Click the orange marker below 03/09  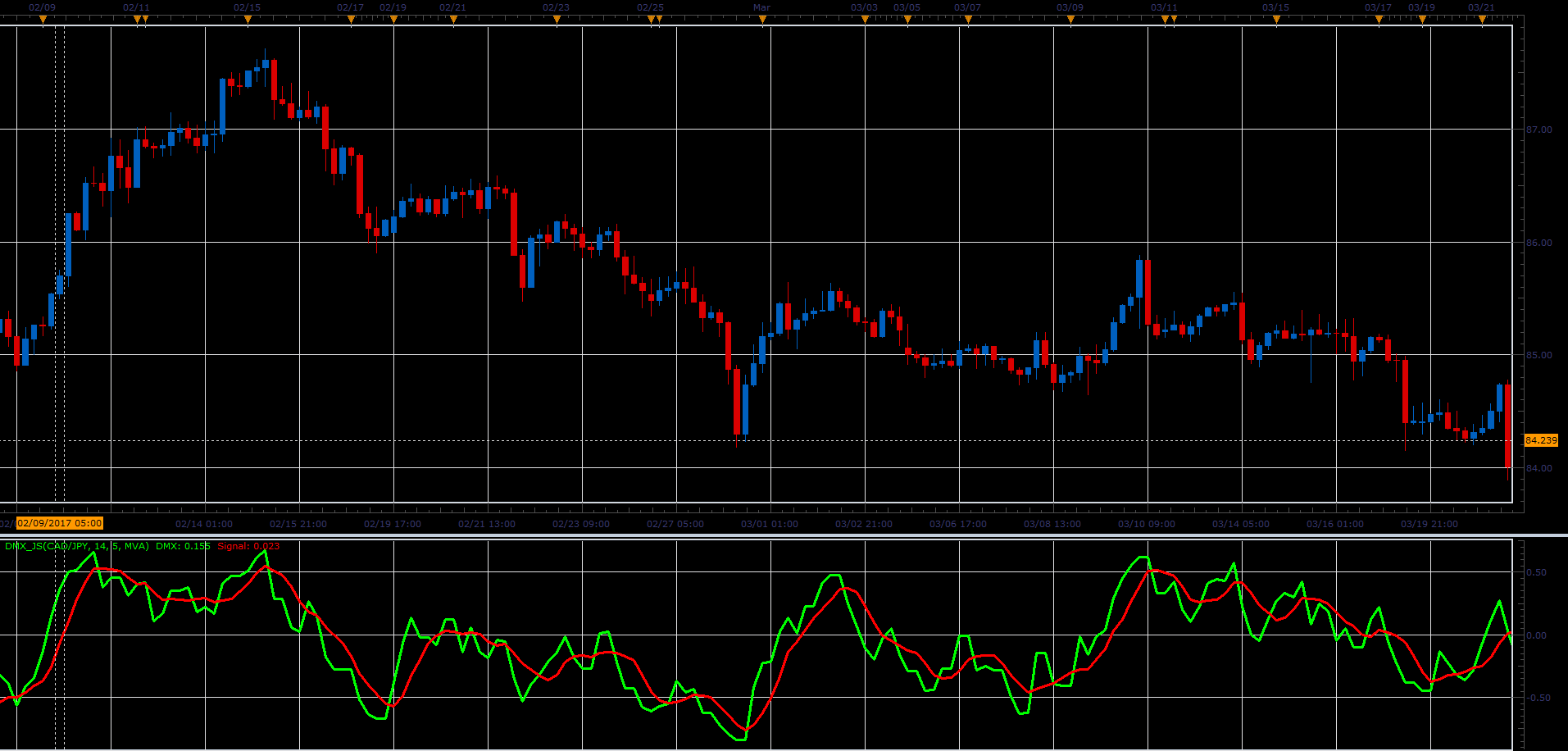[x=1070, y=20]
